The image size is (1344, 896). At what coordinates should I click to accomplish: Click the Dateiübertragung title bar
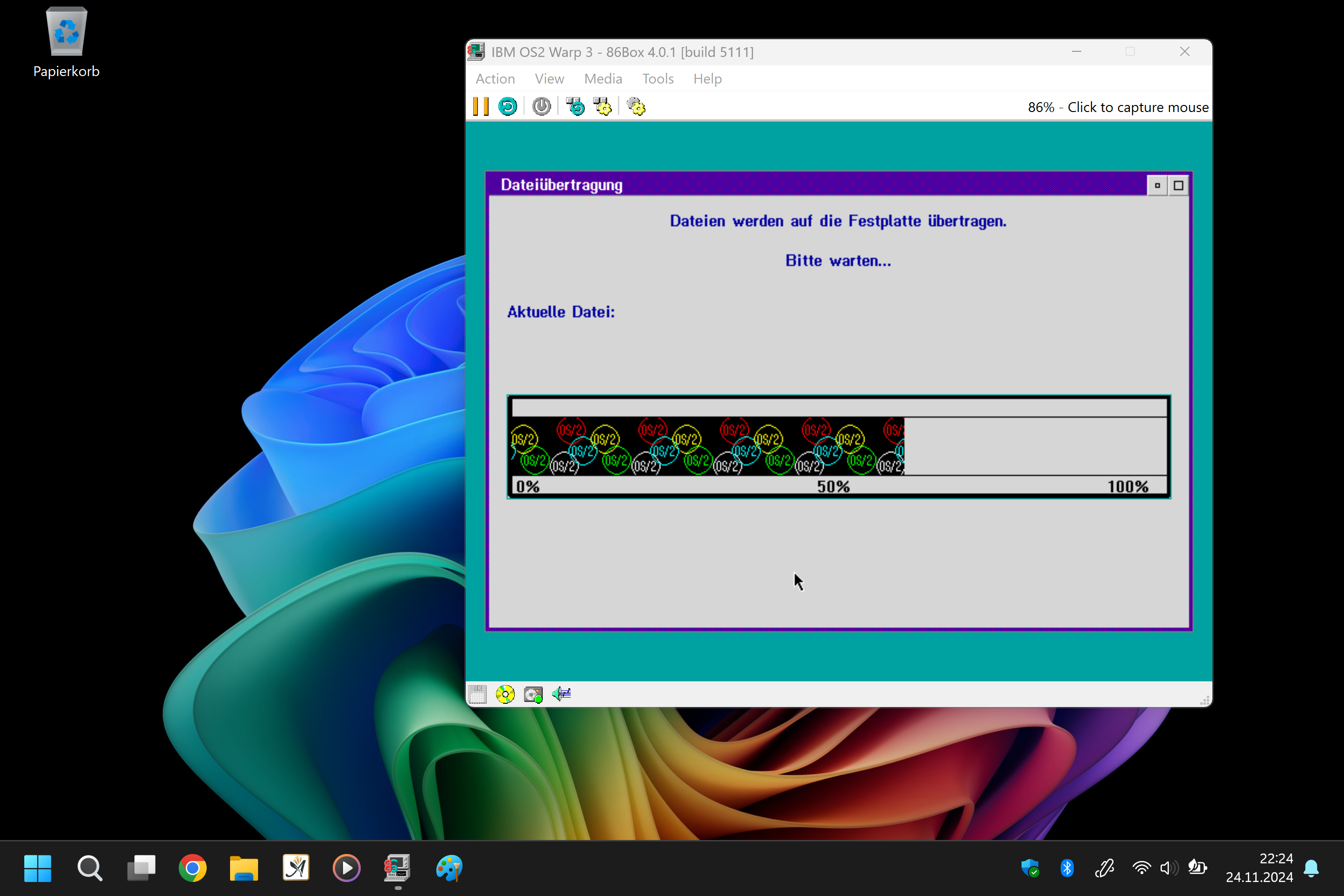(817, 185)
